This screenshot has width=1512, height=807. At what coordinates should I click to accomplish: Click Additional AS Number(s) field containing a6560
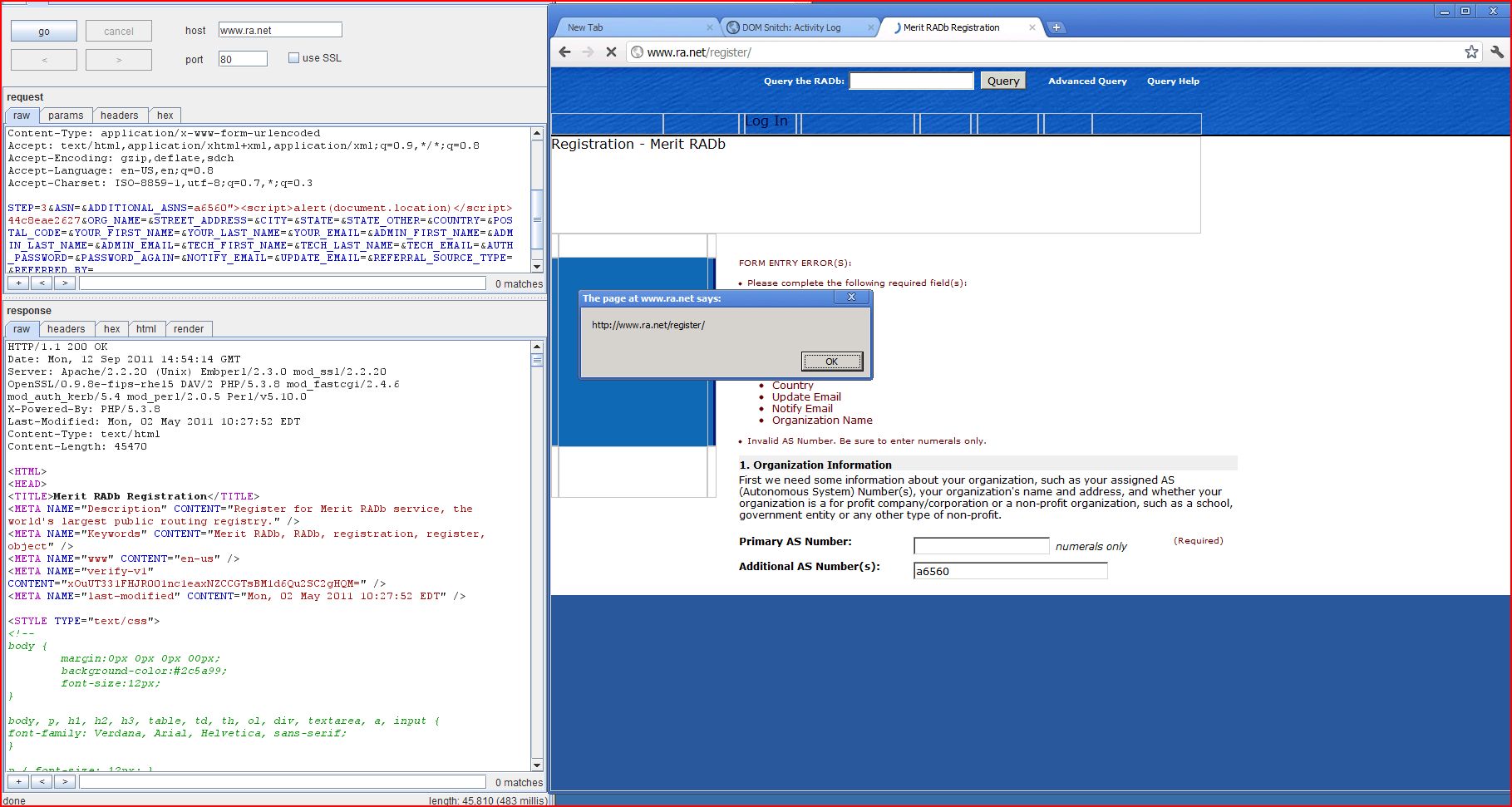tap(1010, 570)
